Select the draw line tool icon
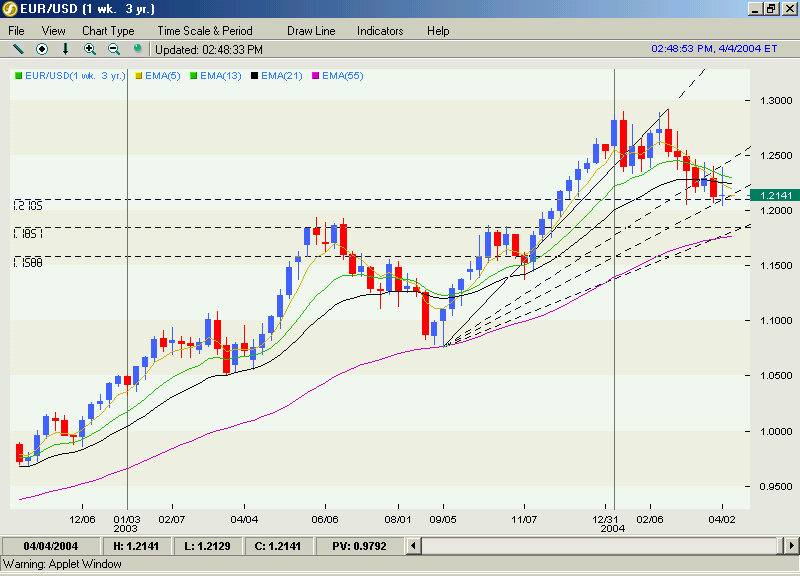The width and height of the screenshot is (800, 576). 18,49
